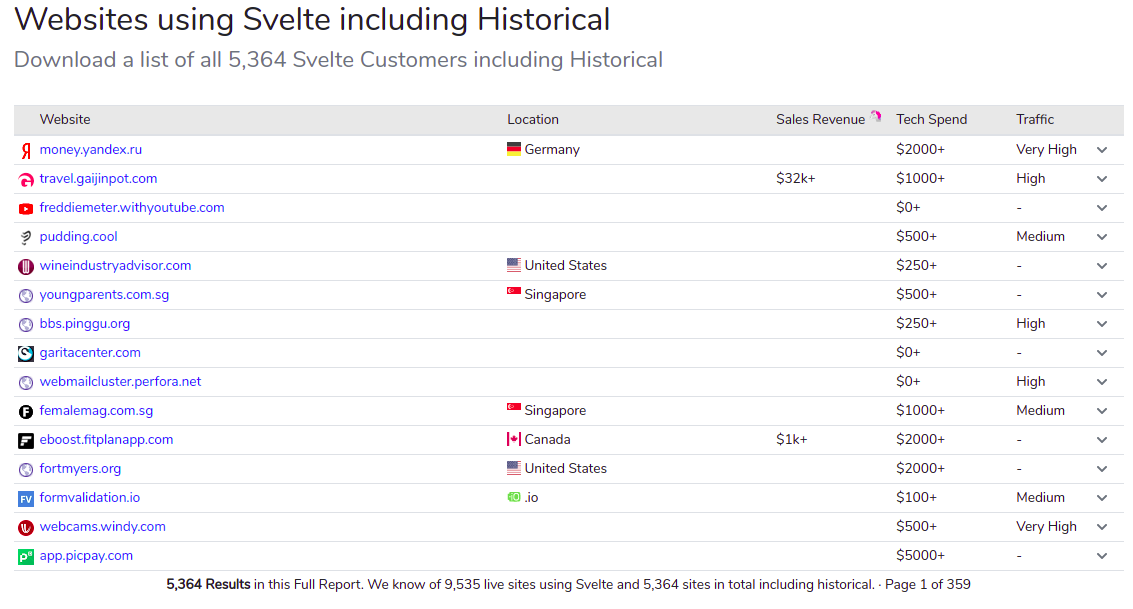
Task: Click the Germany flag icon
Action: [514, 149]
